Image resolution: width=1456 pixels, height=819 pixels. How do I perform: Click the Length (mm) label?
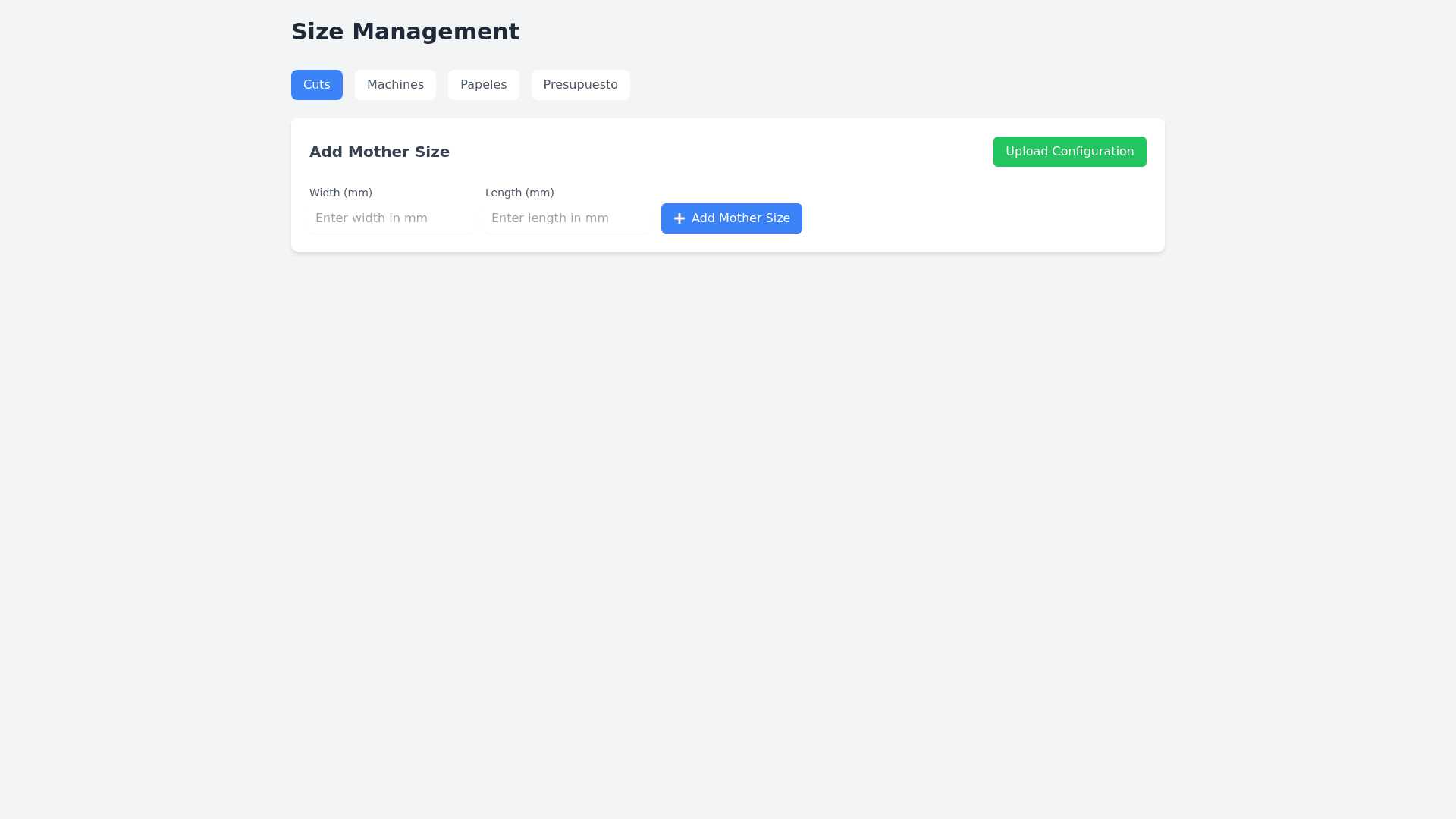[519, 193]
